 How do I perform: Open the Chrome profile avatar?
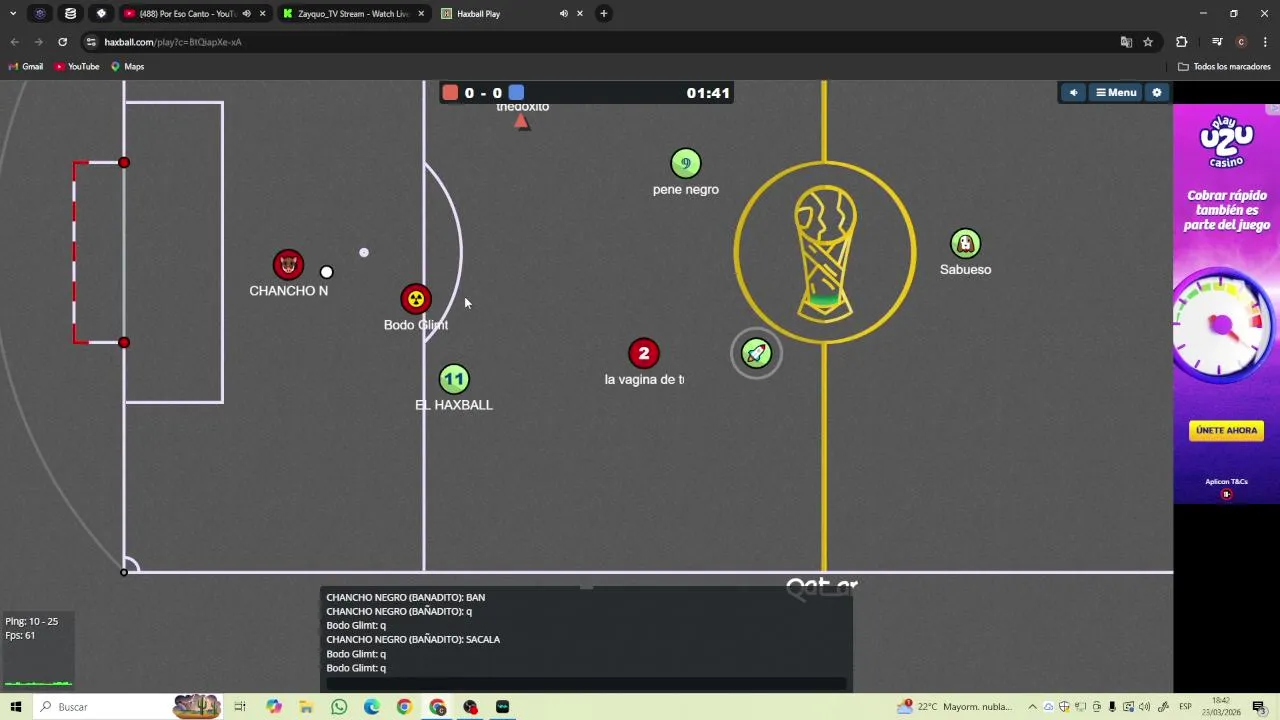1241,42
